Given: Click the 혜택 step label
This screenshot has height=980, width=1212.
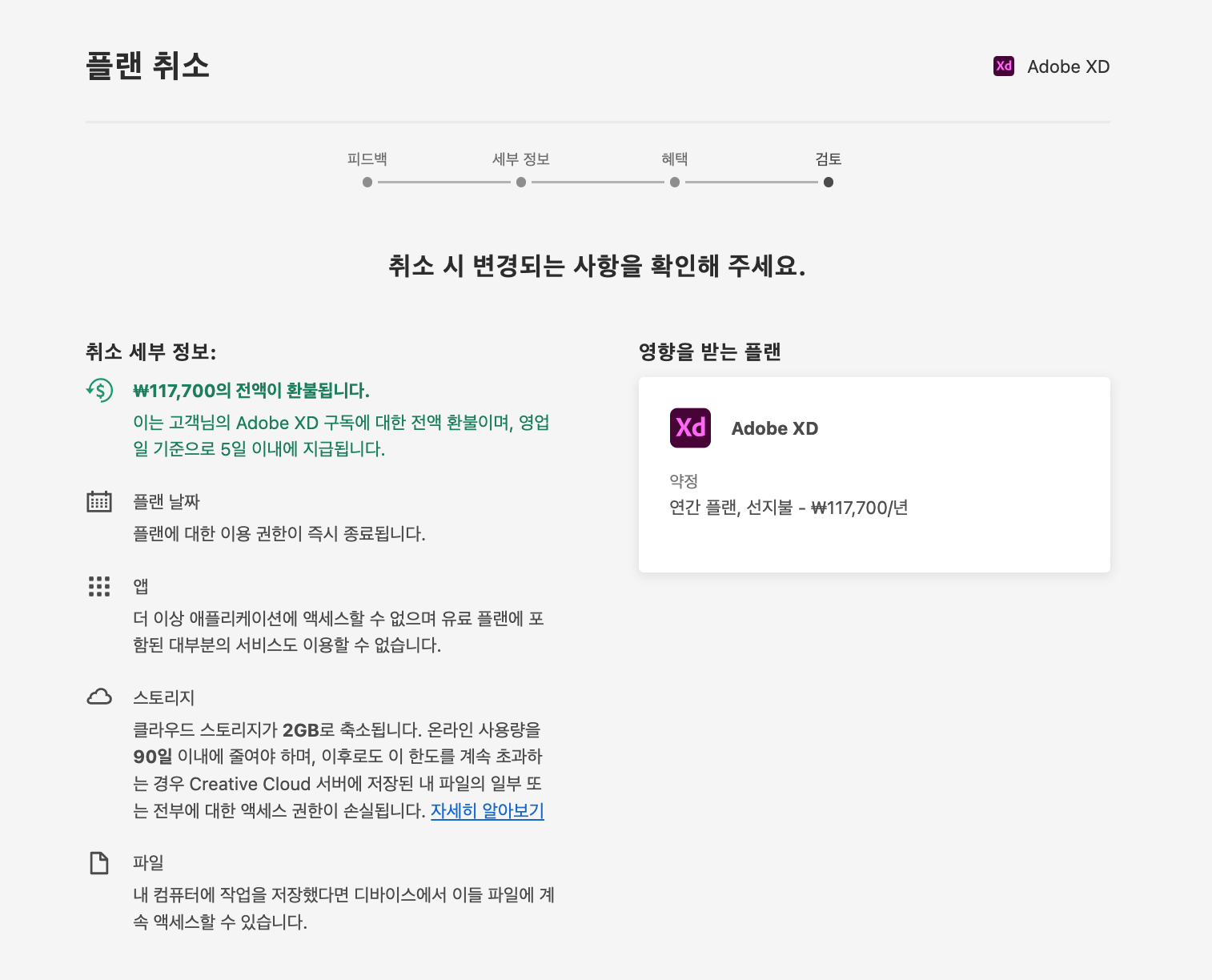Looking at the screenshot, I should click(x=675, y=159).
